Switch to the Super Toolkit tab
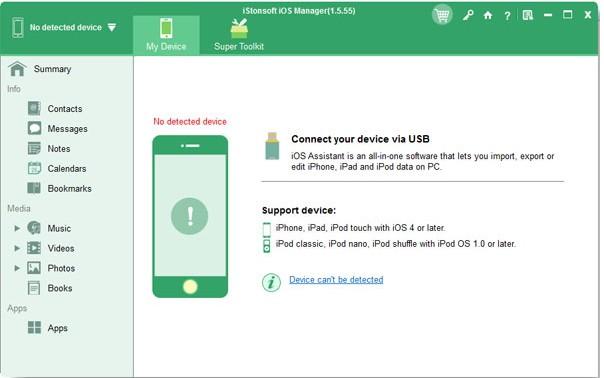This screenshot has width=604, height=378. 239,35
